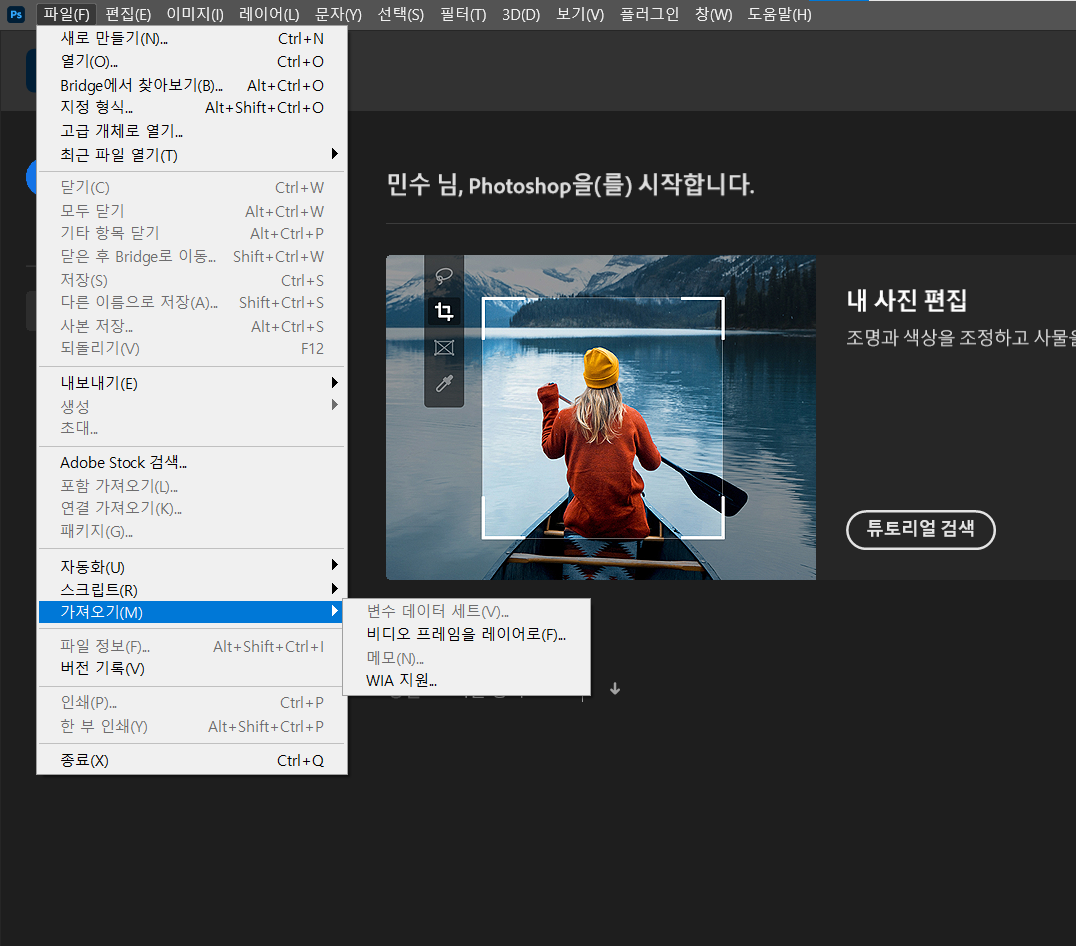The image size is (1076, 946).
Task: Click the Photoshop Ps logo icon
Action: point(16,14)
